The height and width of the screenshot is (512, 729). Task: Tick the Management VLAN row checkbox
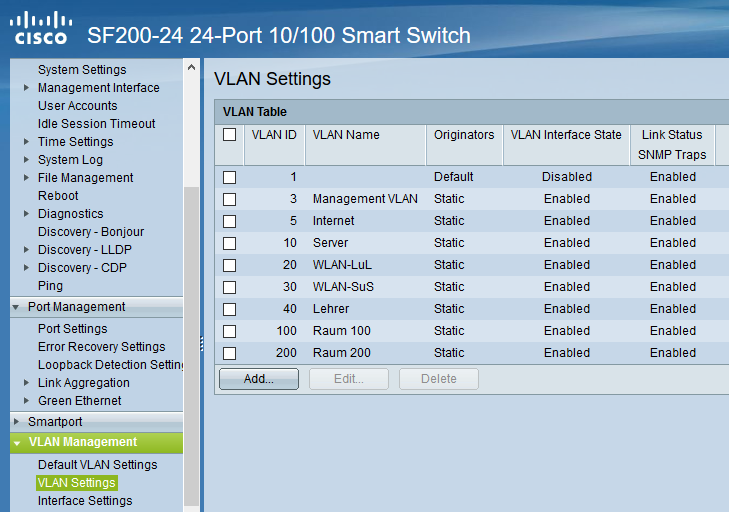[x=229, y=199]
